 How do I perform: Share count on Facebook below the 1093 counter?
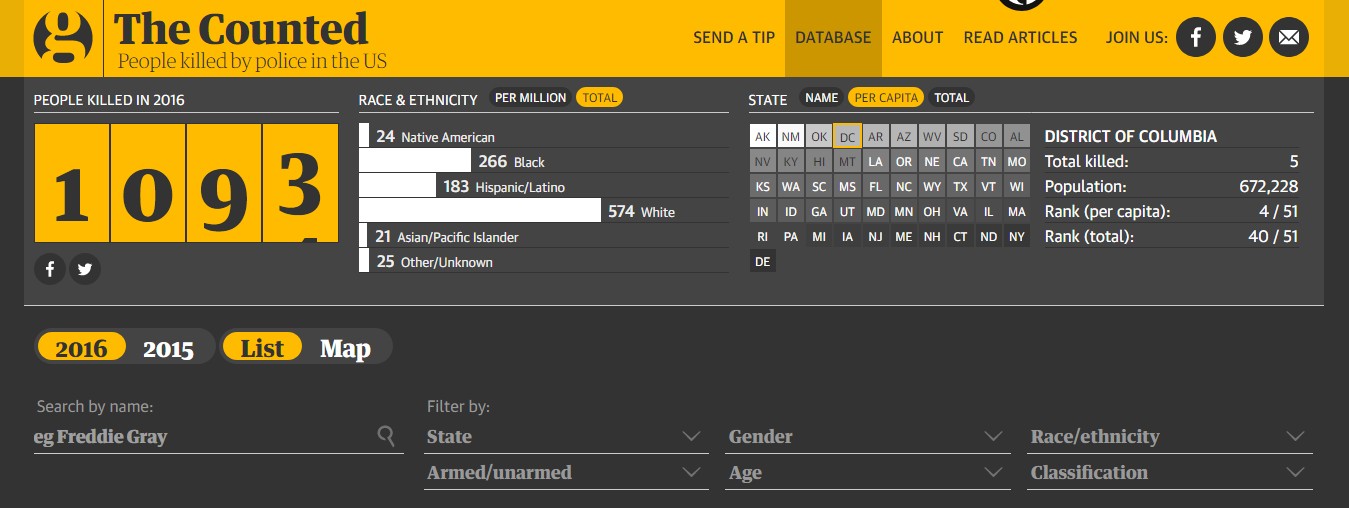[x=50, y=269]
